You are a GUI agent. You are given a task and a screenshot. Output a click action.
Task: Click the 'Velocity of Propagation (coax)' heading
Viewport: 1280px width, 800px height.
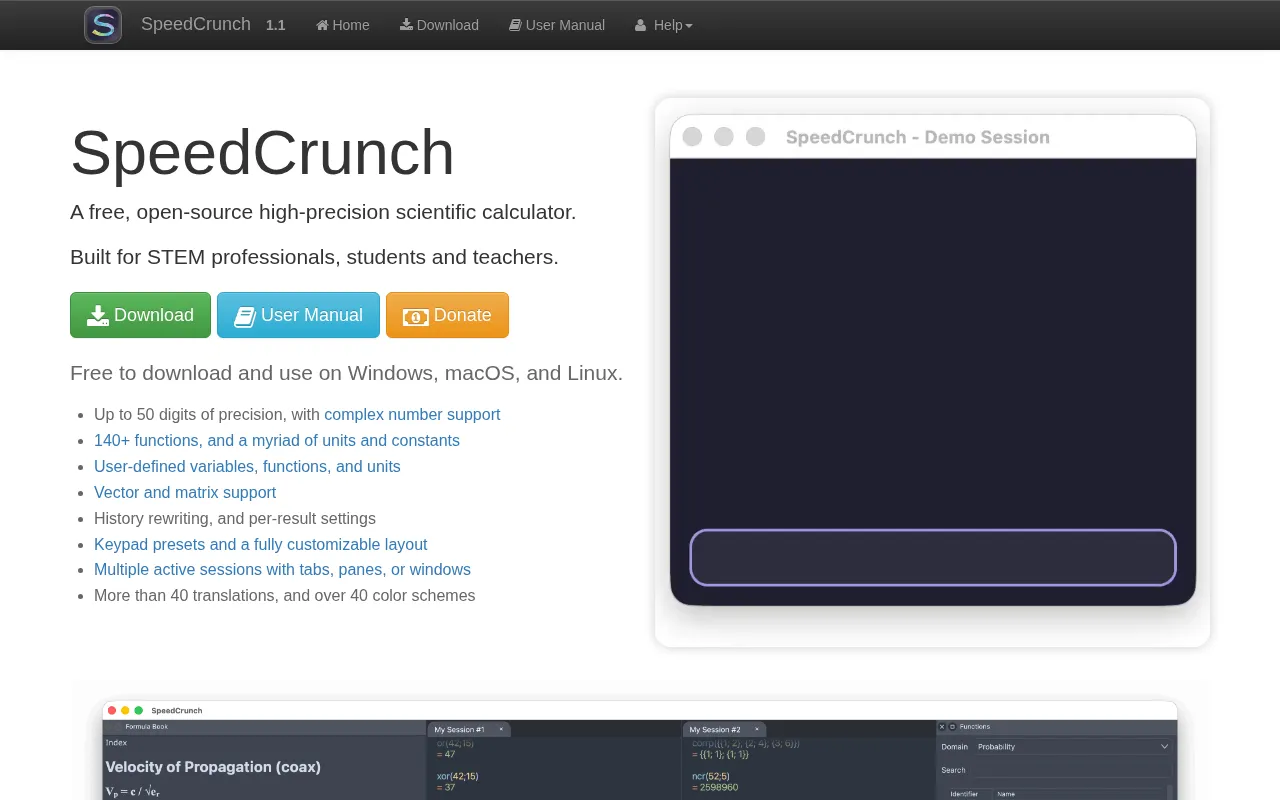[213, 767]
